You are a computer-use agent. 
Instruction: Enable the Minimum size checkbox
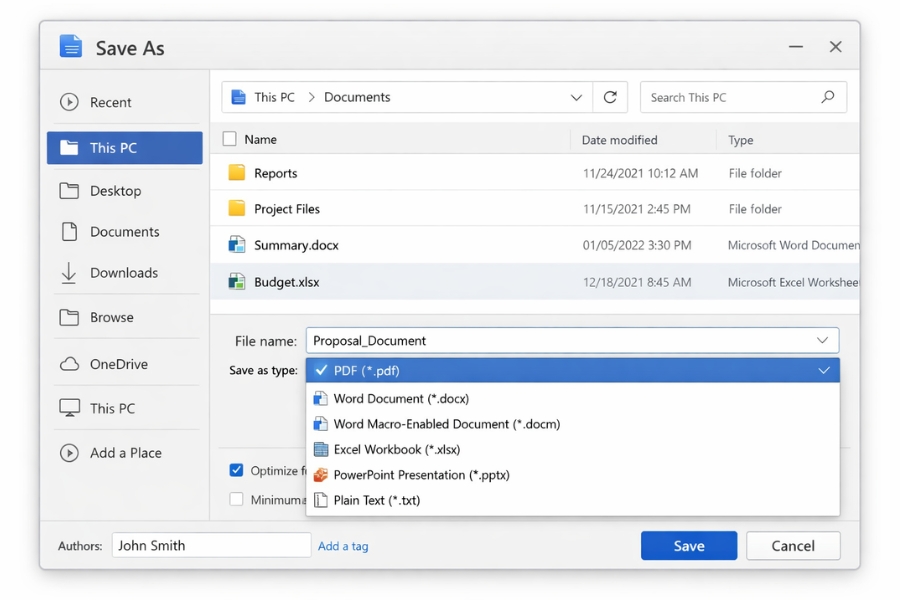(236, 499)
